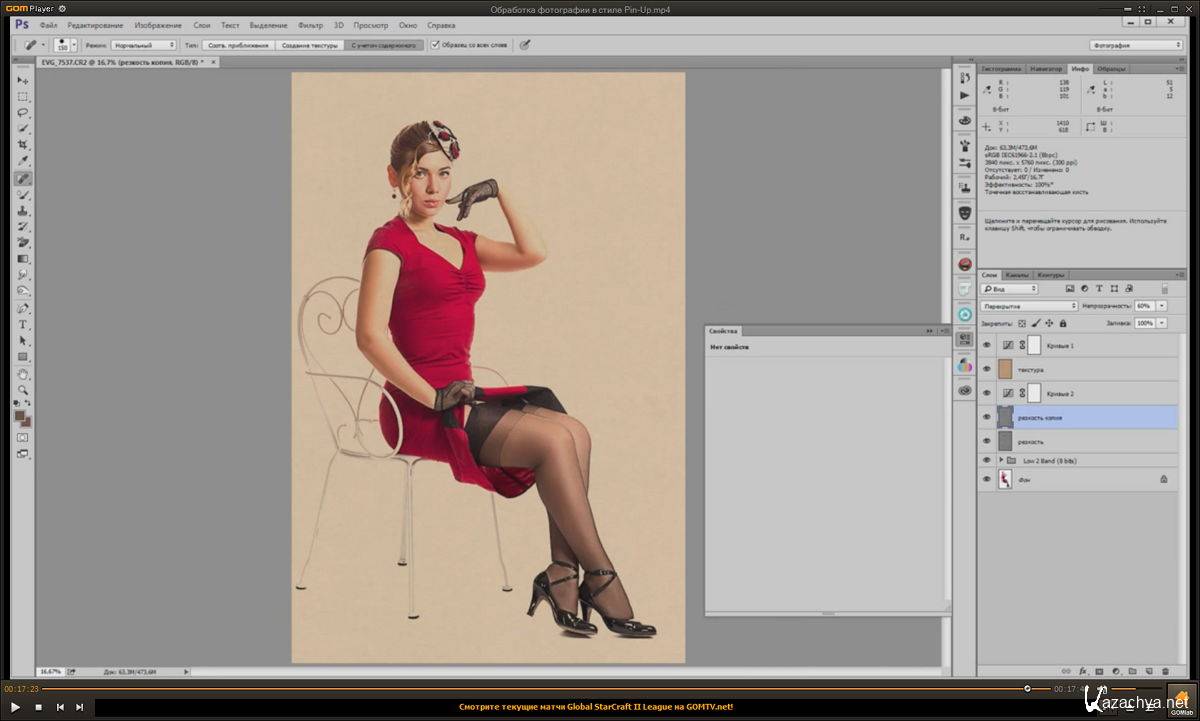The image size is (1200, 721).
Task: Select the Zoom magnifier tool
Action: click(22, 390)
